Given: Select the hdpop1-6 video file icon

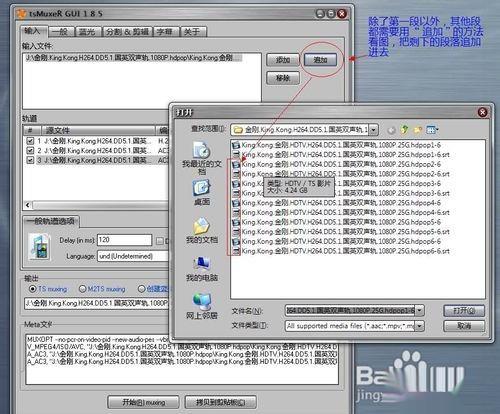Looking at the screenshot, I should click(236, 145).
